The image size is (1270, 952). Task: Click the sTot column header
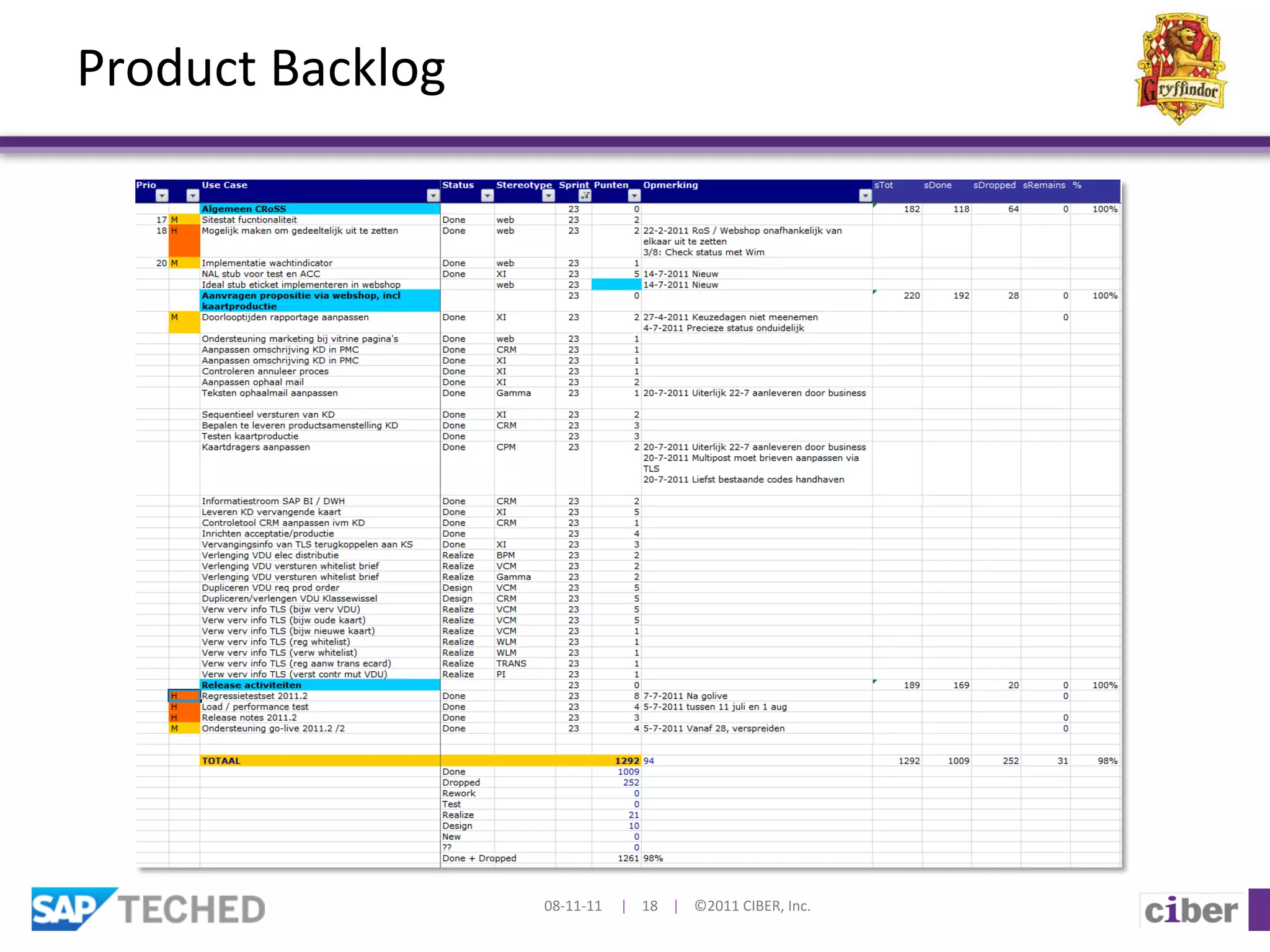tap(884, 185)
